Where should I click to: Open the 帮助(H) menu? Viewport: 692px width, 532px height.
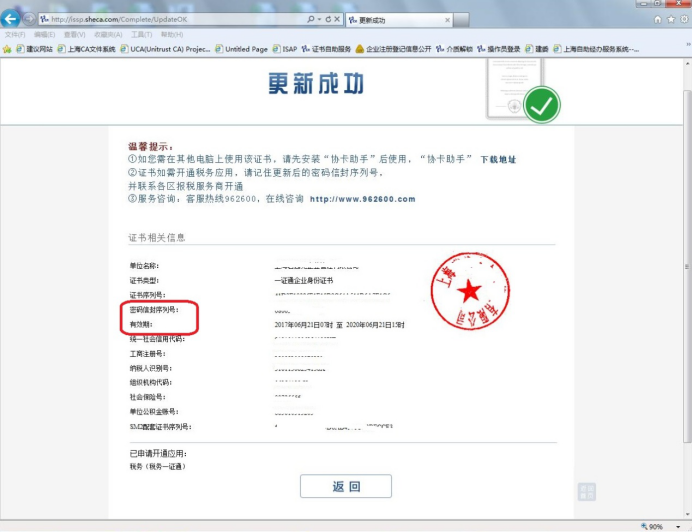click(x=171, y=34)
